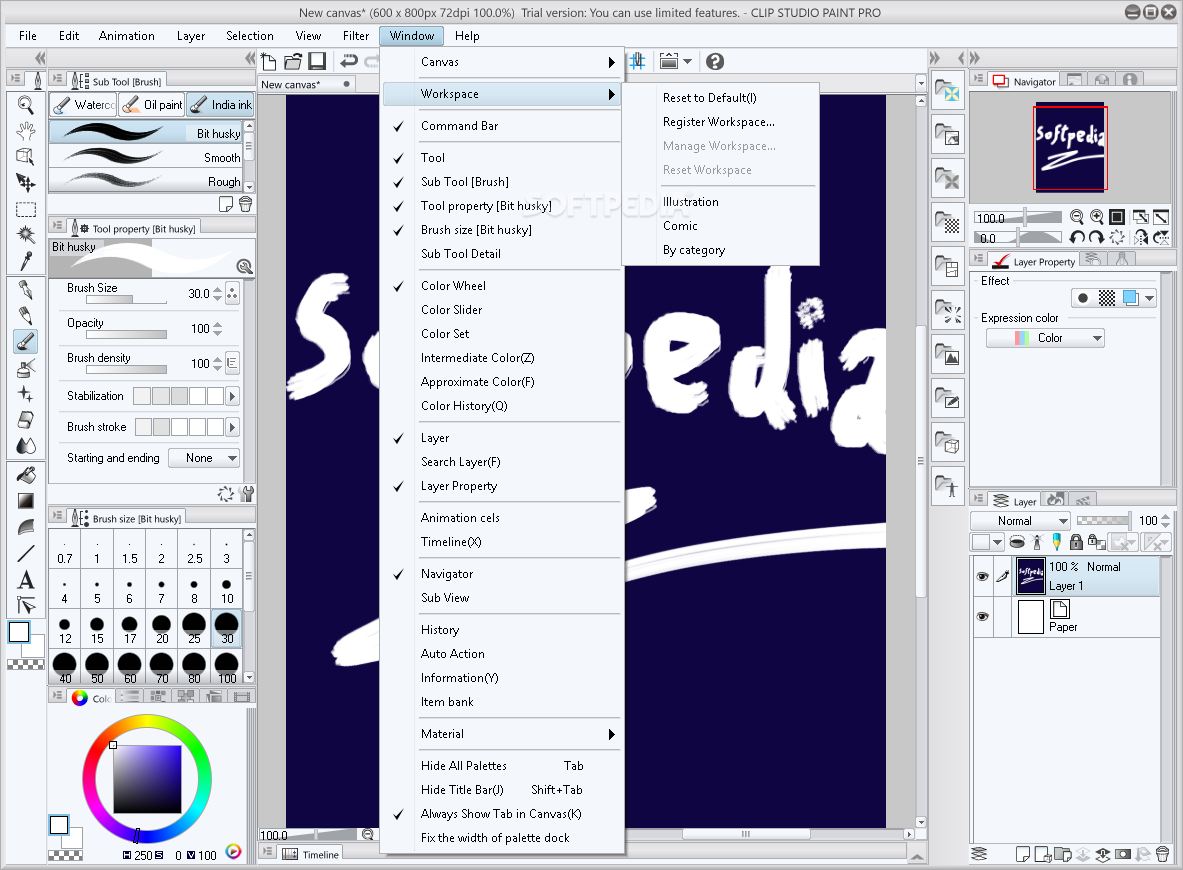Select the Auto select magic wand tool
Image resolution: width=1183 pixels, height=870 pixels.
26,234
